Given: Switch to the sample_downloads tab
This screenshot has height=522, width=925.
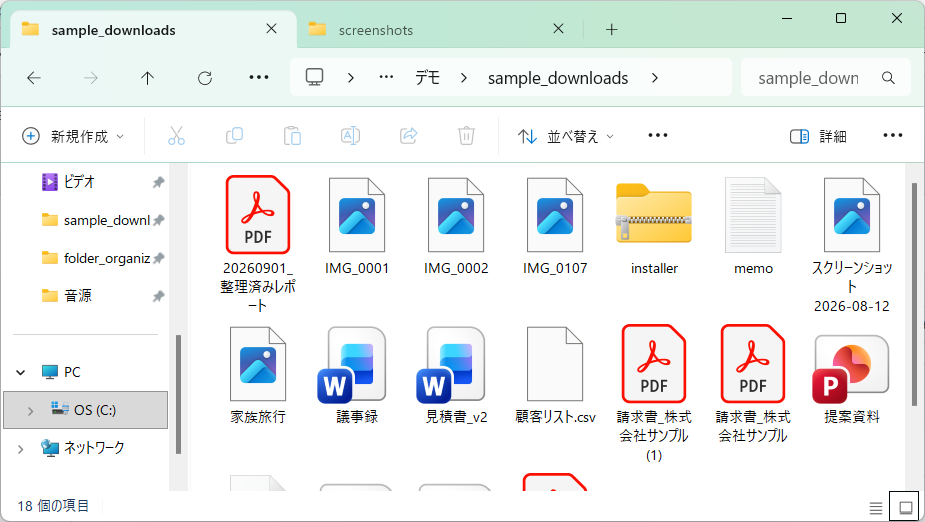Looking at the screenshot, I should [x=152, y=29].
